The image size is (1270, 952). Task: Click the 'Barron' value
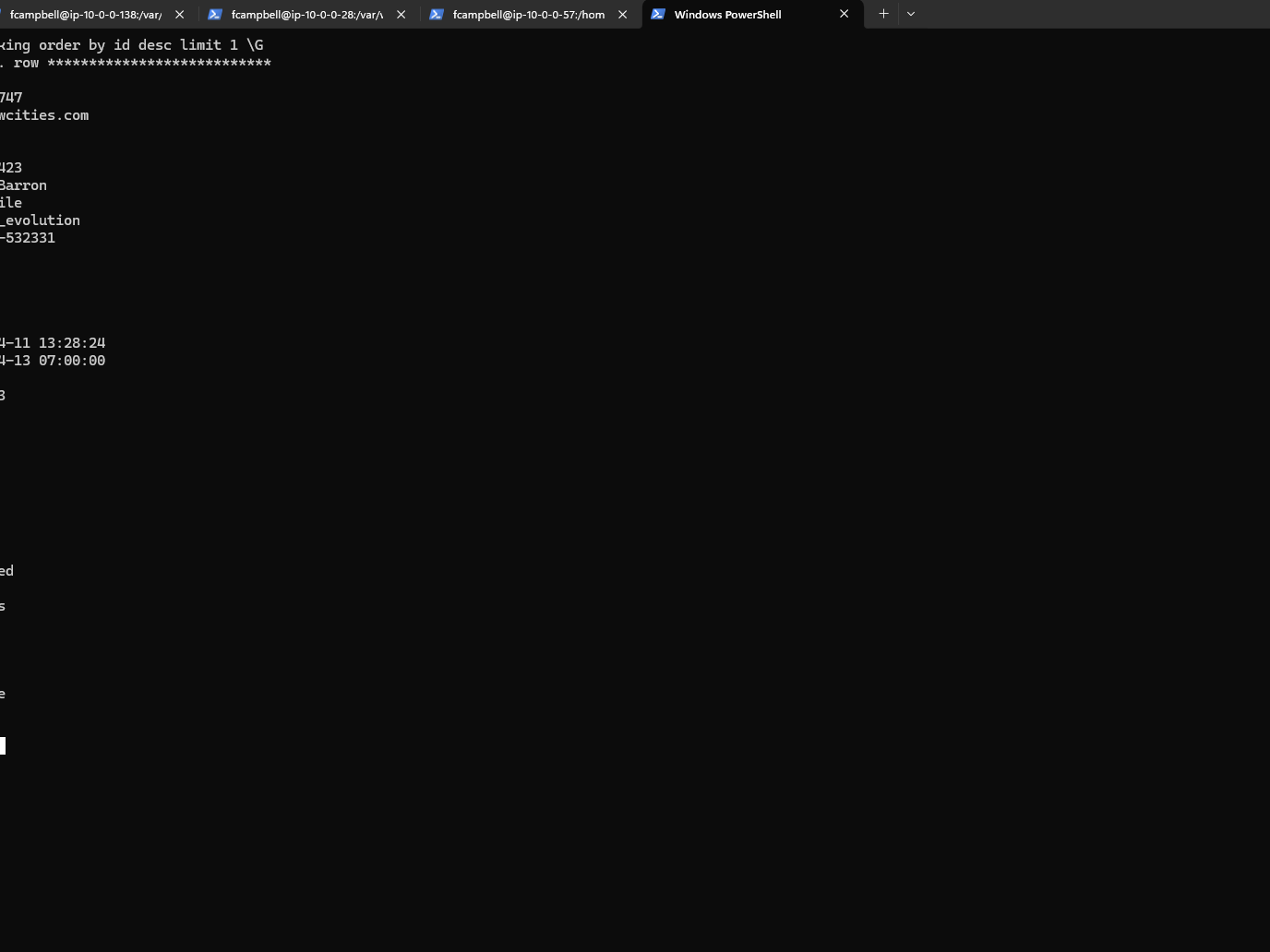23,185
